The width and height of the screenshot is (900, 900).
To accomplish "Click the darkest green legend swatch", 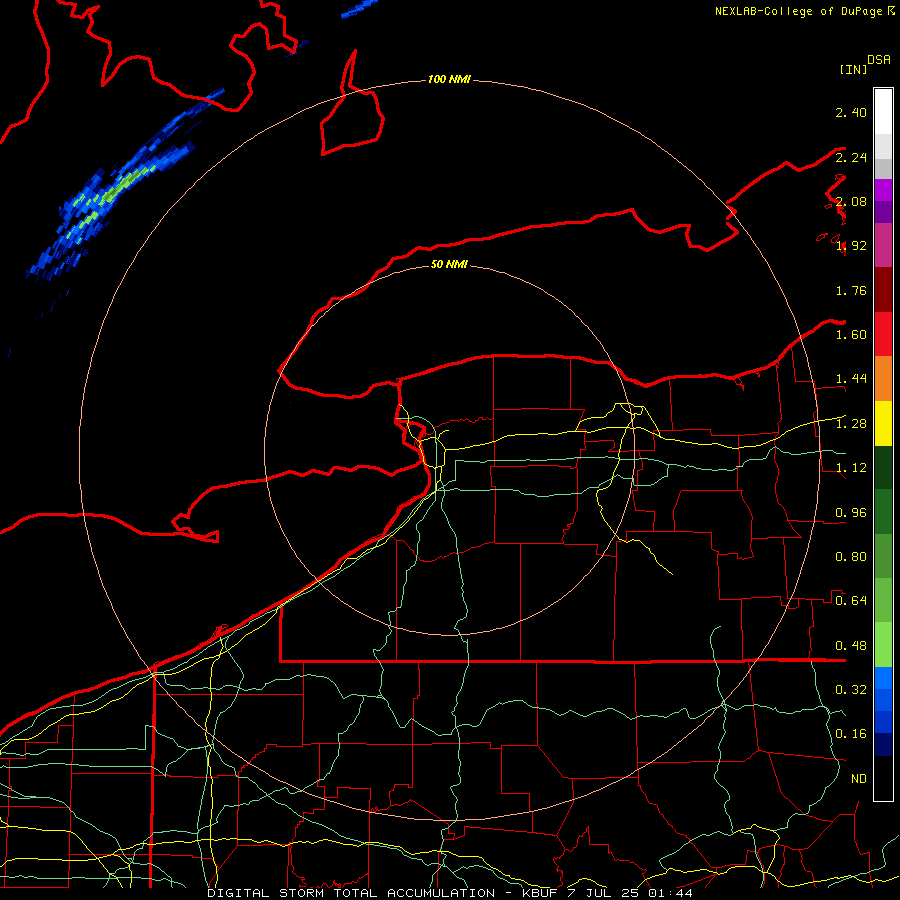I will [883, 467].
